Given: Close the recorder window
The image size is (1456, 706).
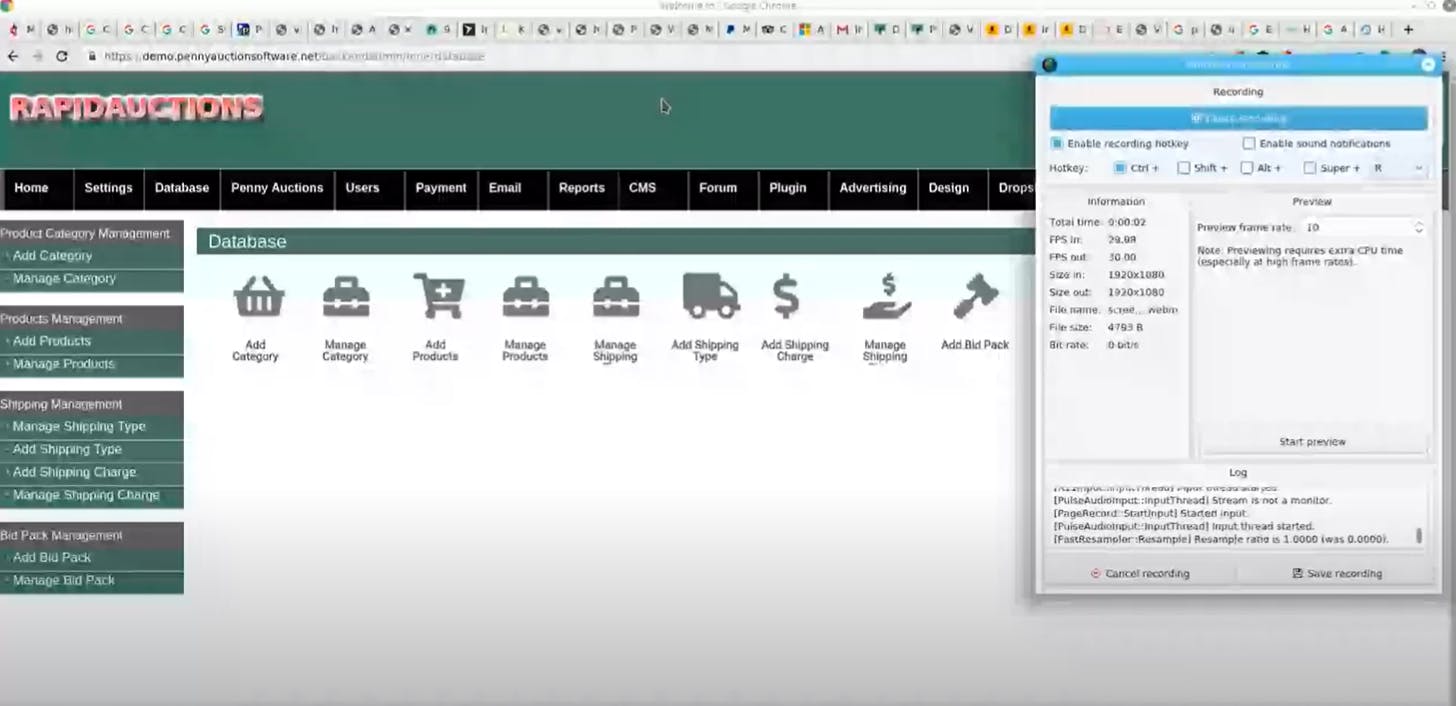Looking at the screenshot, I should [1428, 64].
